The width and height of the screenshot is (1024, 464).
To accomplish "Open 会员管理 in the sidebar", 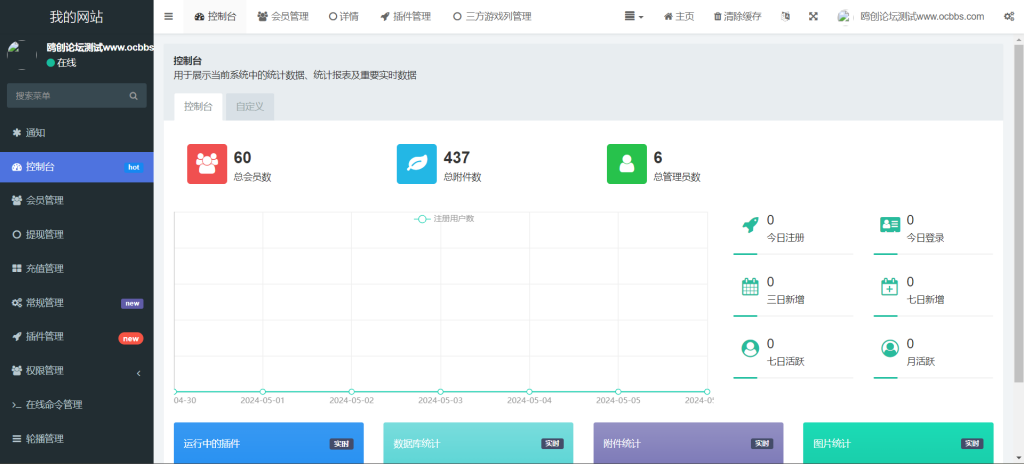I will tap(76, 201).
